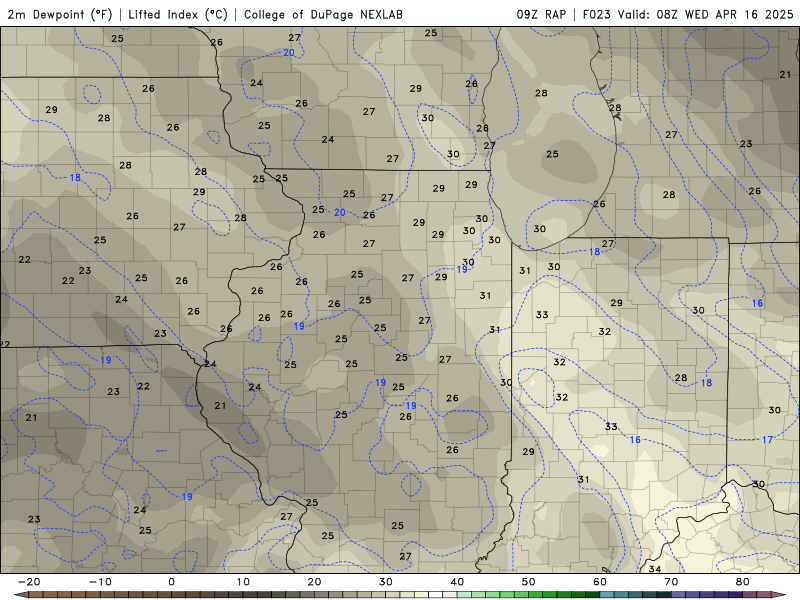Click the "-20" color scale label
The height and width of the screenshot is (600, 800).
pos(29,582)
